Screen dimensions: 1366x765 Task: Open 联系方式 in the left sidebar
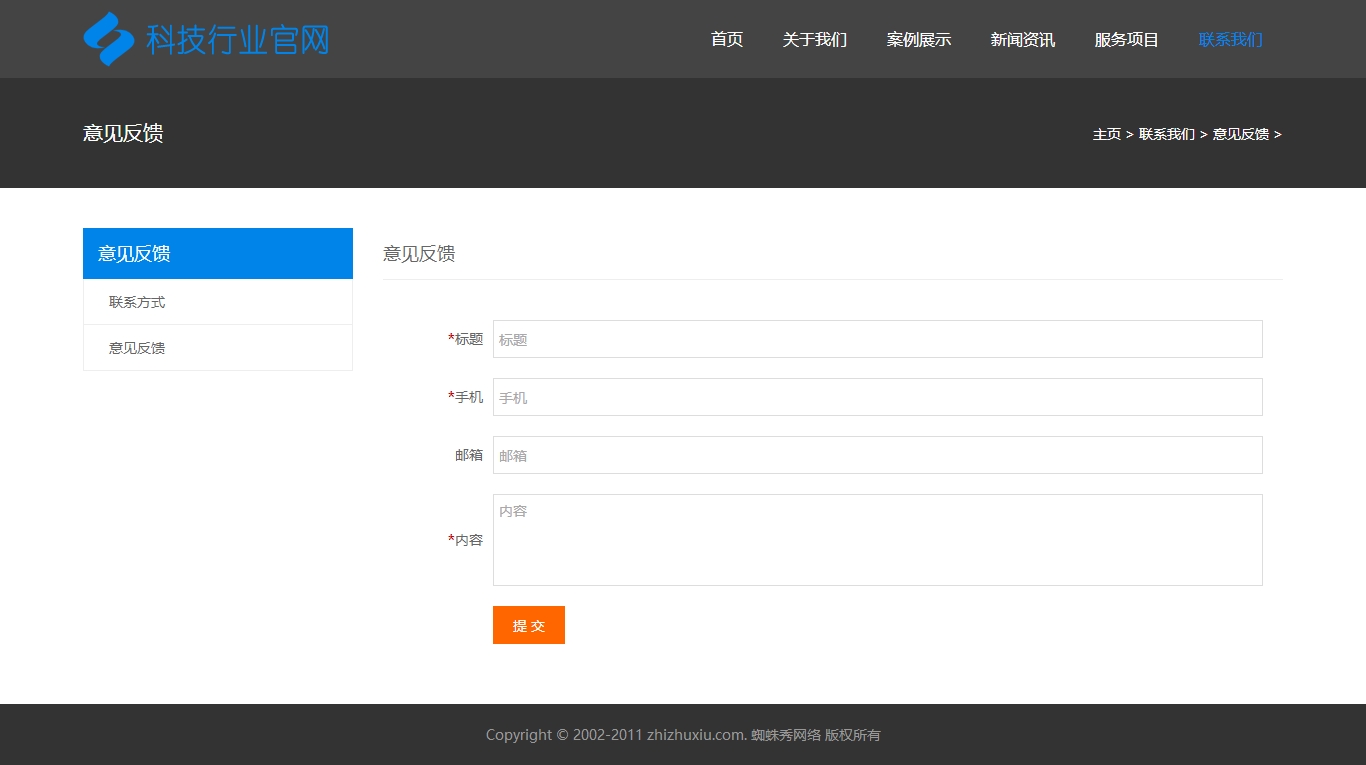pos(137,302)
